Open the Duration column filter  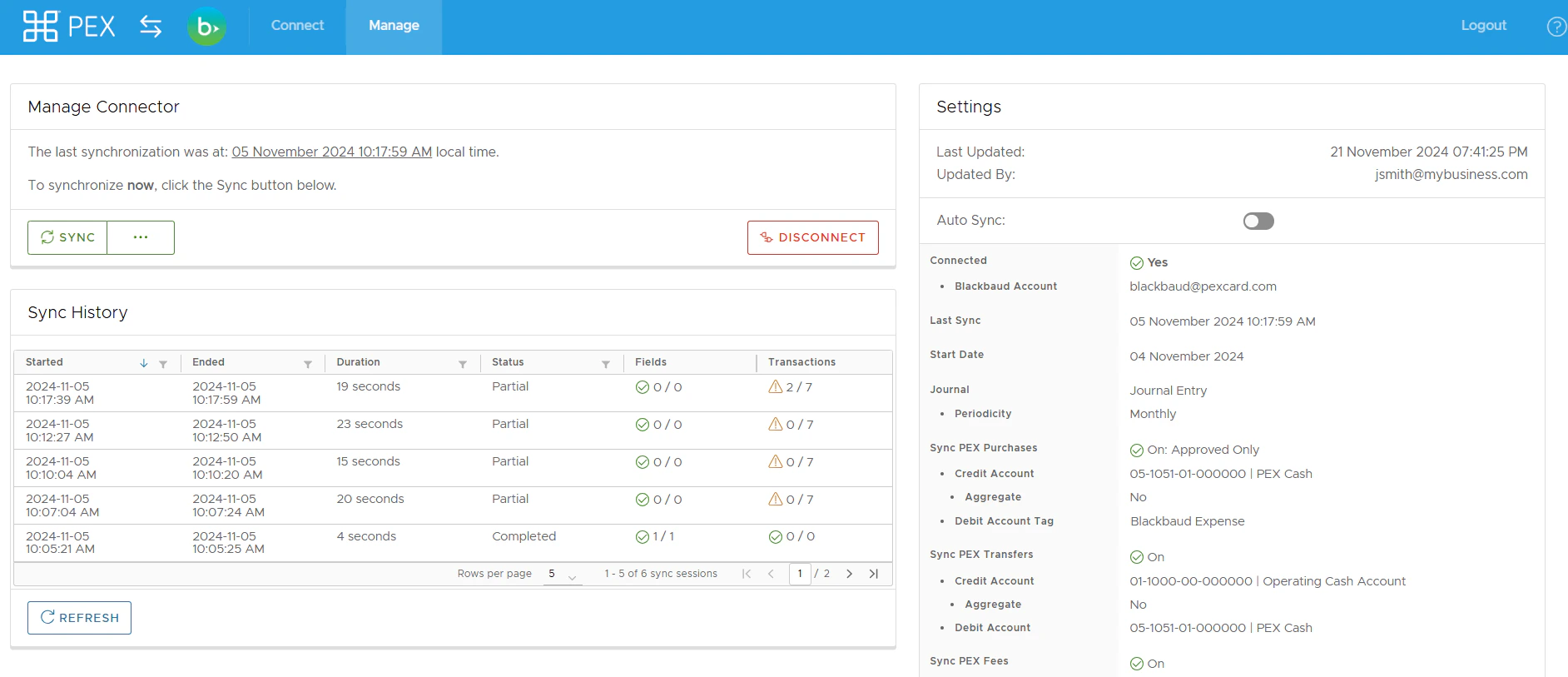click(x=463, y=364)
